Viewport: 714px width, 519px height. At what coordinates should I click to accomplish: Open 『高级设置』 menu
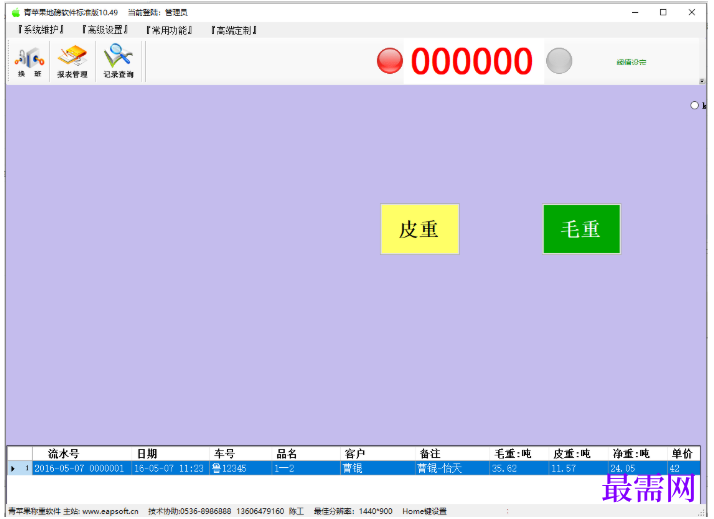pyautogui.click(x=105, y=30)
